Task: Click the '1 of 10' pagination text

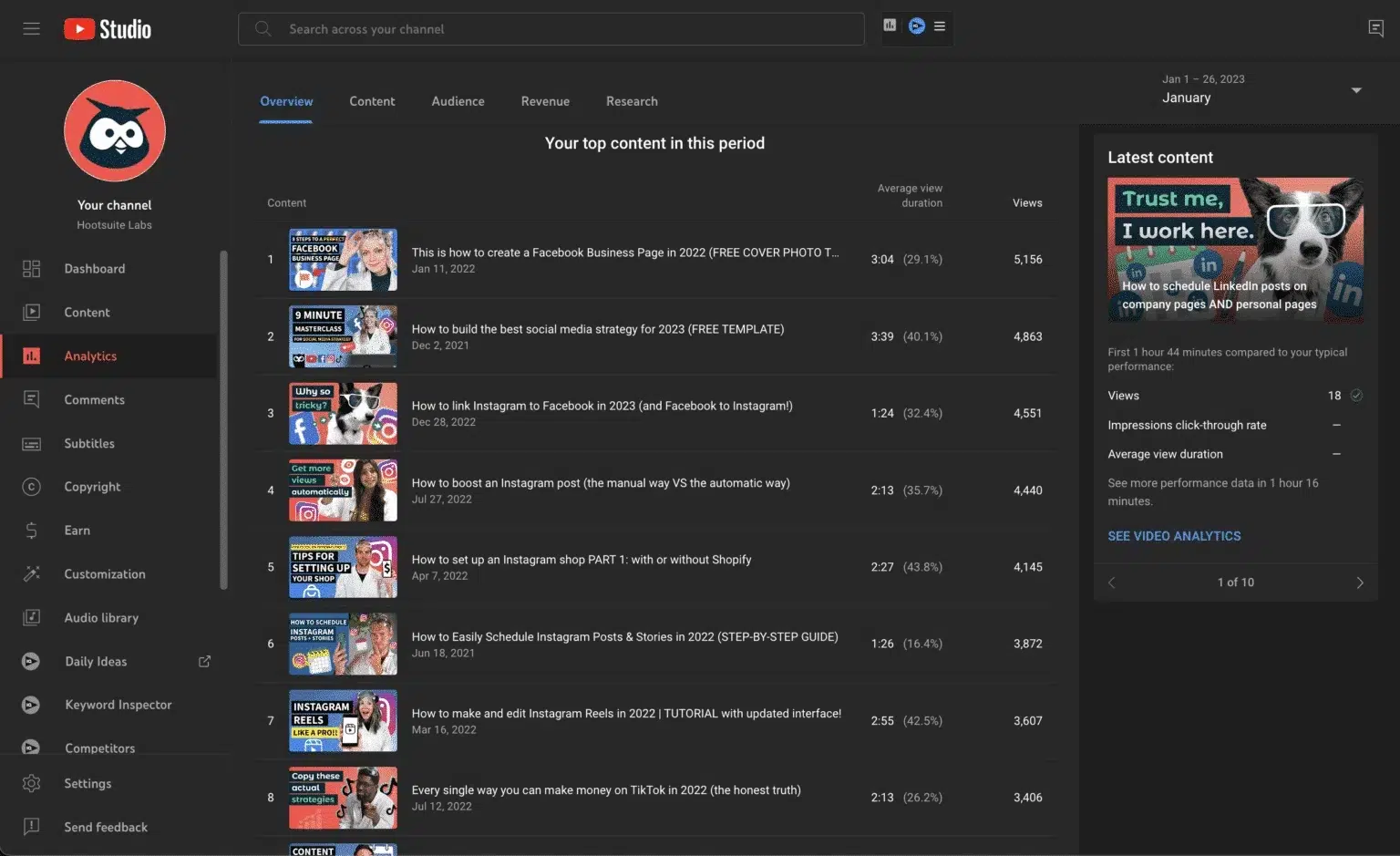Action: pos(1236,583)
